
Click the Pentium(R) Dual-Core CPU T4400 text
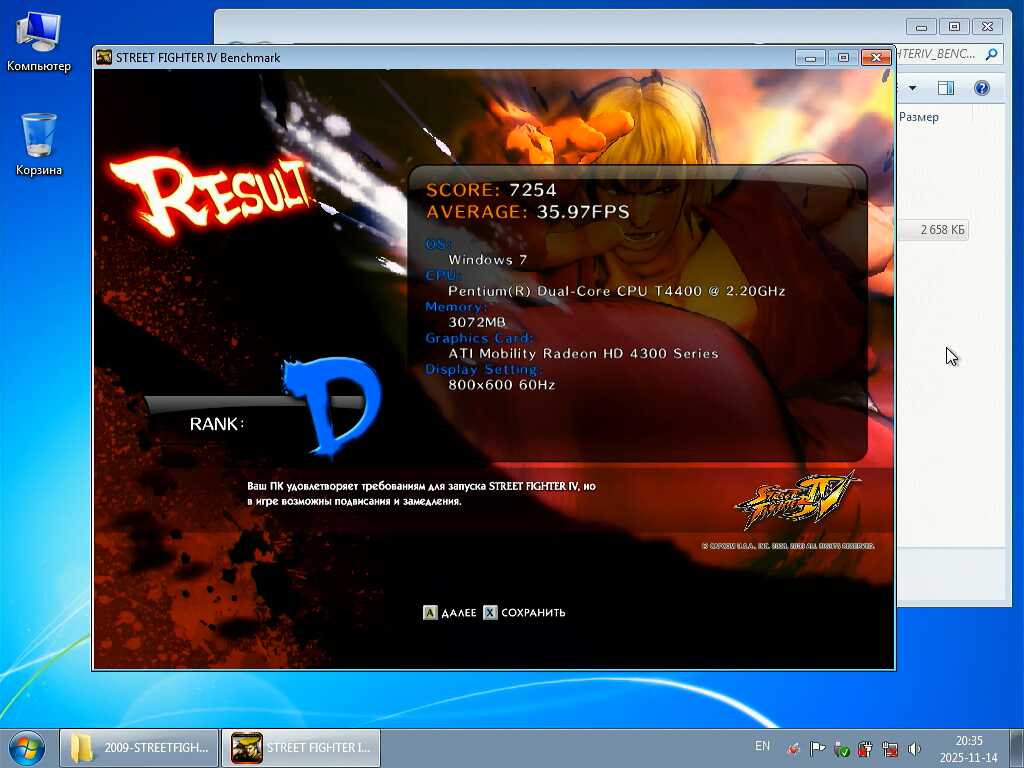616,291
